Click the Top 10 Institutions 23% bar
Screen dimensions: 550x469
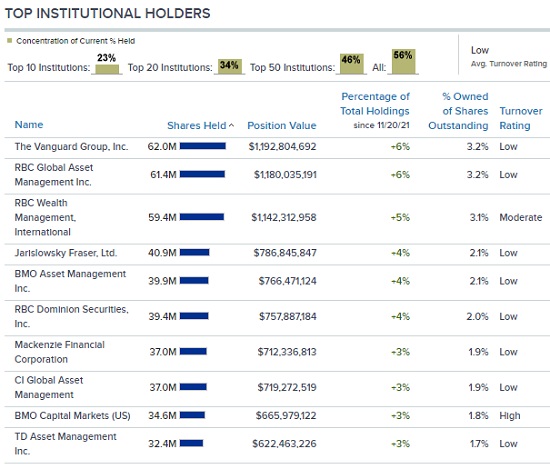coord(107,69)
